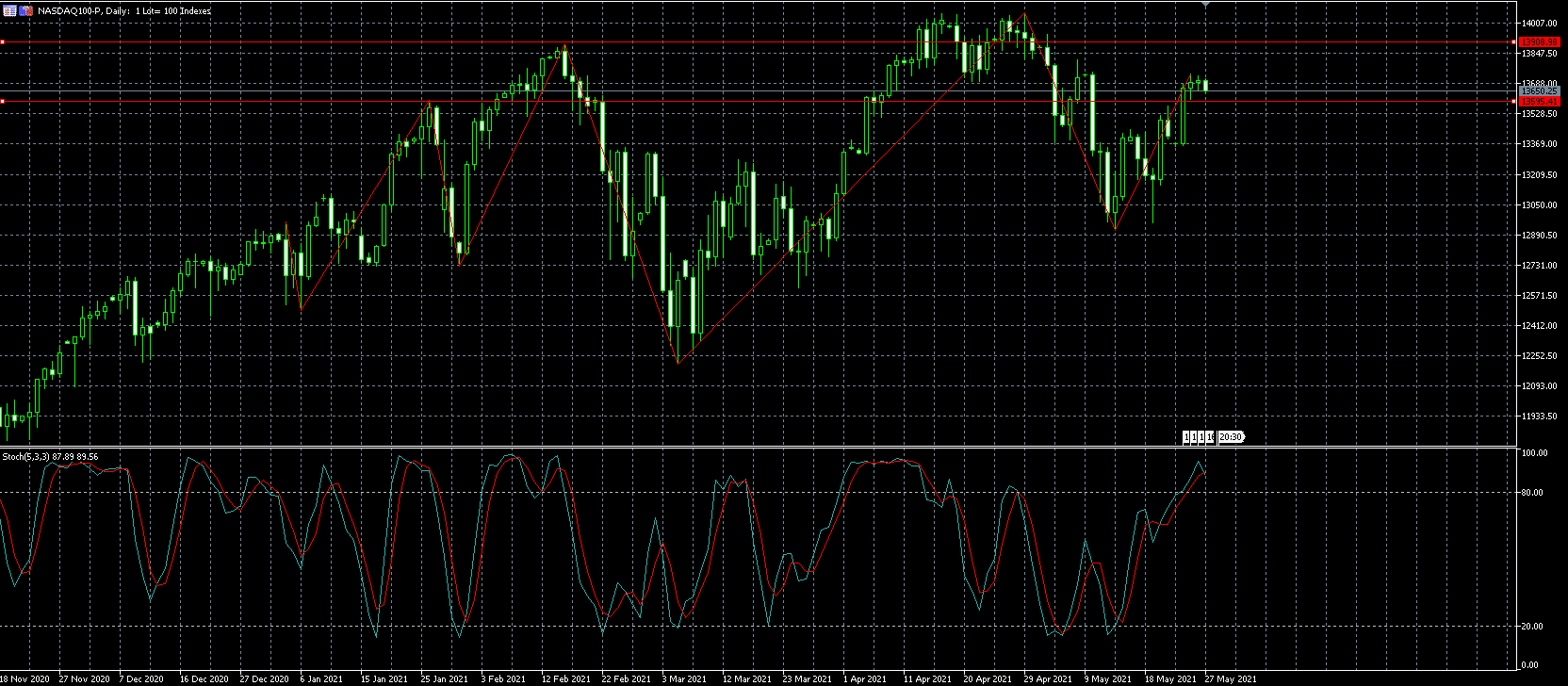Click the 20.00 level on stochastic scale
The width and height of the screenshot is (1568, 686).
coord(1536,626)
